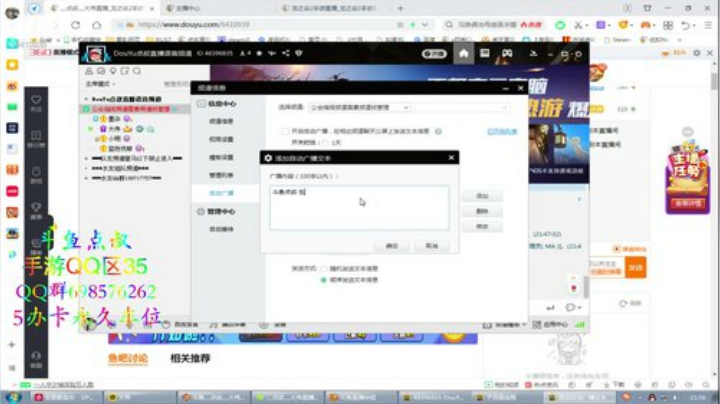
Task: Click the shield icon in the channel title bar
Action: point(299,53)
